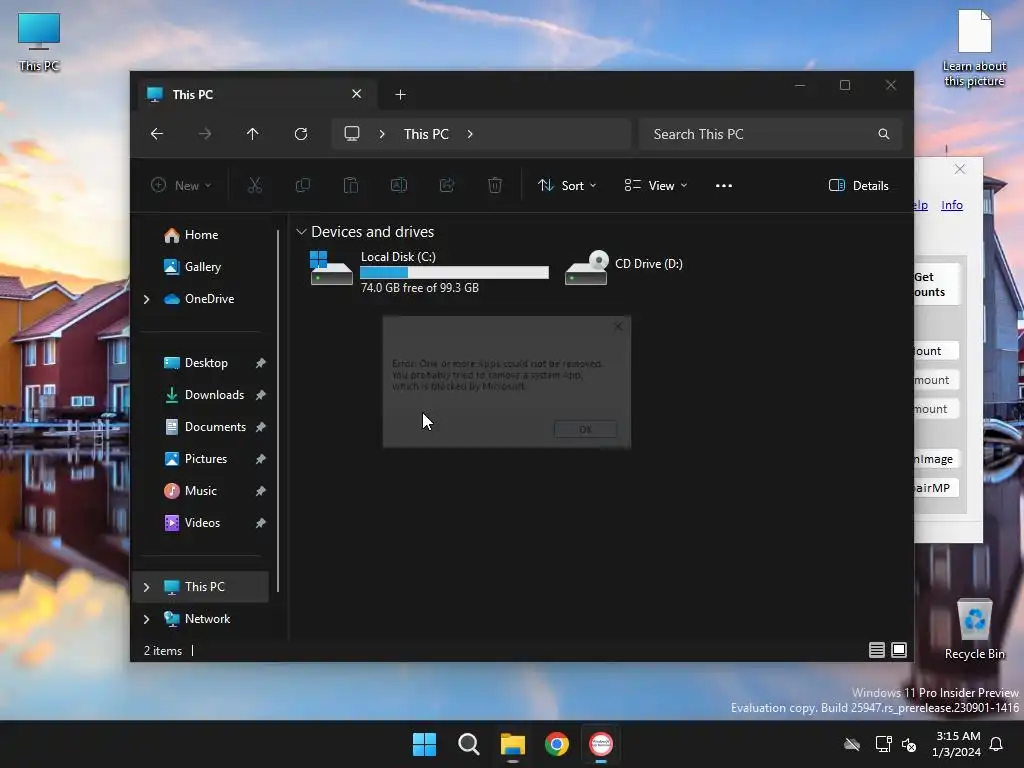Expand the This PC tree node

pos(146,587)
